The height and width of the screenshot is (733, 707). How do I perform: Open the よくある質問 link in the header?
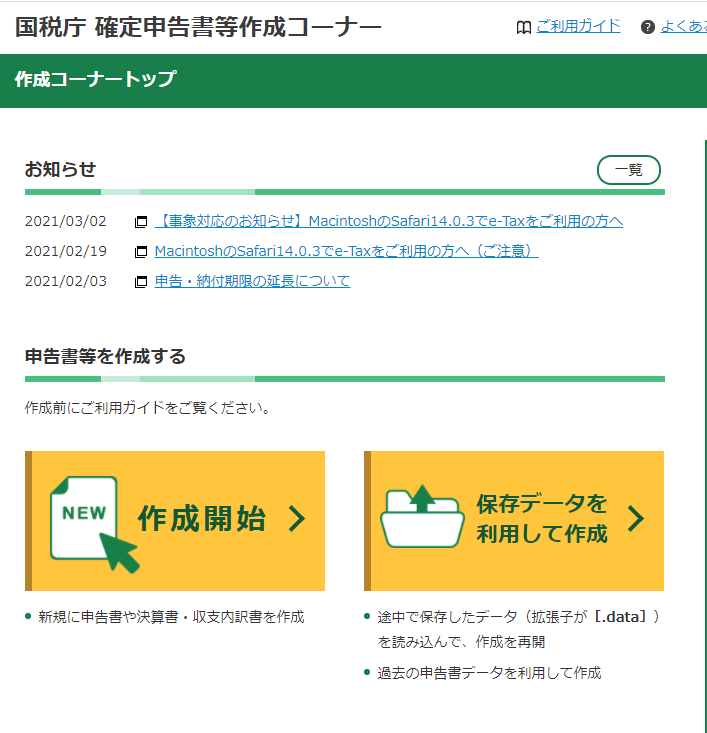[x=683, y=26]
